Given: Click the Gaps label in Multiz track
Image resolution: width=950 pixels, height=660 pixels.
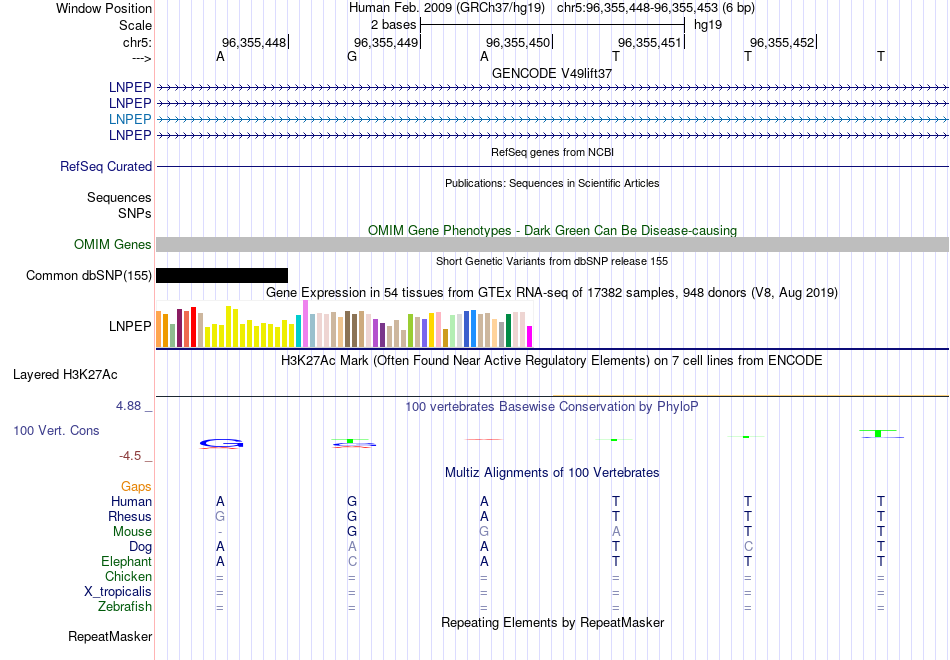Looking at the screenshot, I should click(x=136, y=487).
